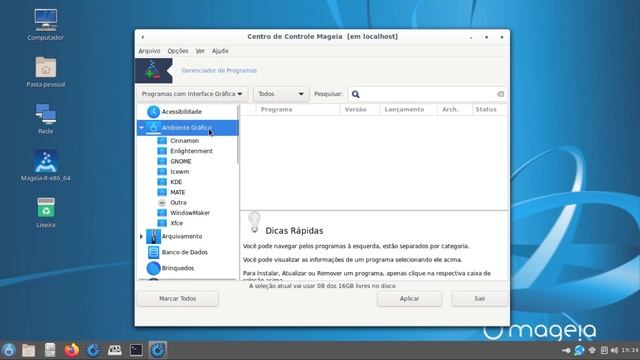This screenshot has height=360, width=640.
Task: Click the GNOME row icon
Action: tap(162, 161)
